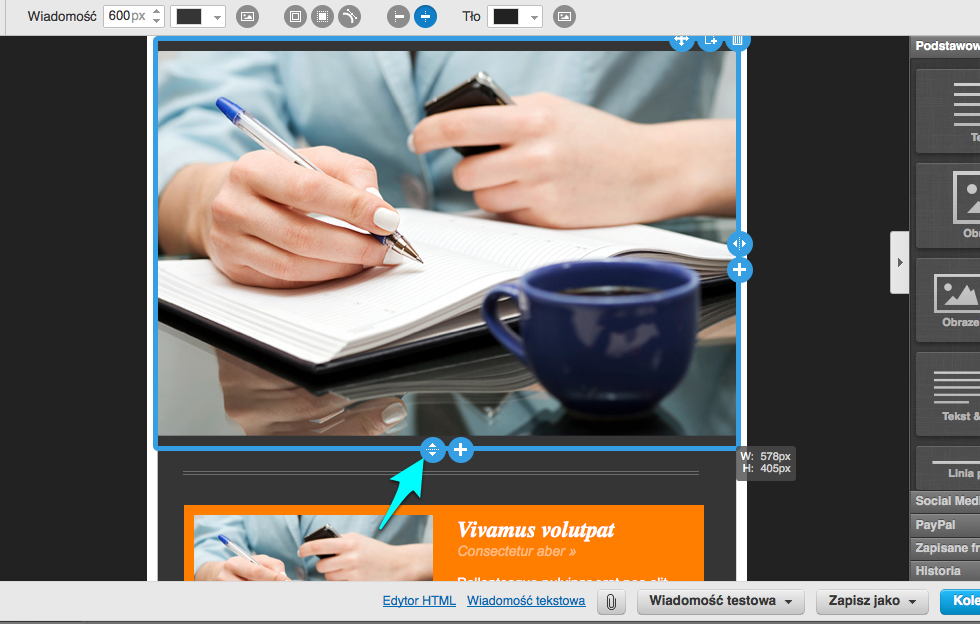The height and width of the screenshot is (624, 980).
Task: Select the Tekst & block in panel
Action: point(948,394)
